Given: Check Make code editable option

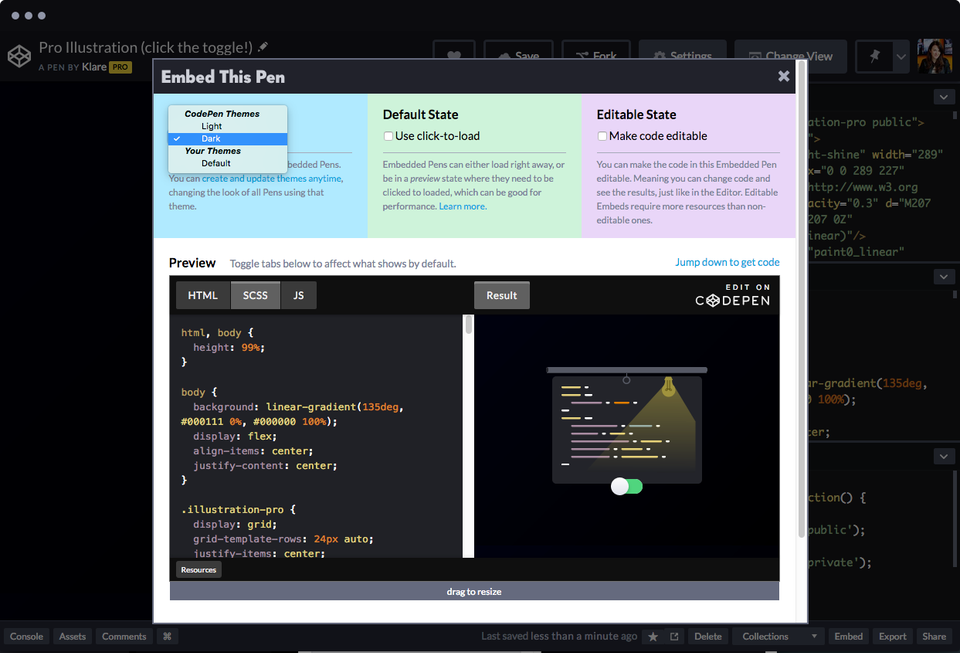Looking at the screenshot, I should coord(601,135).
